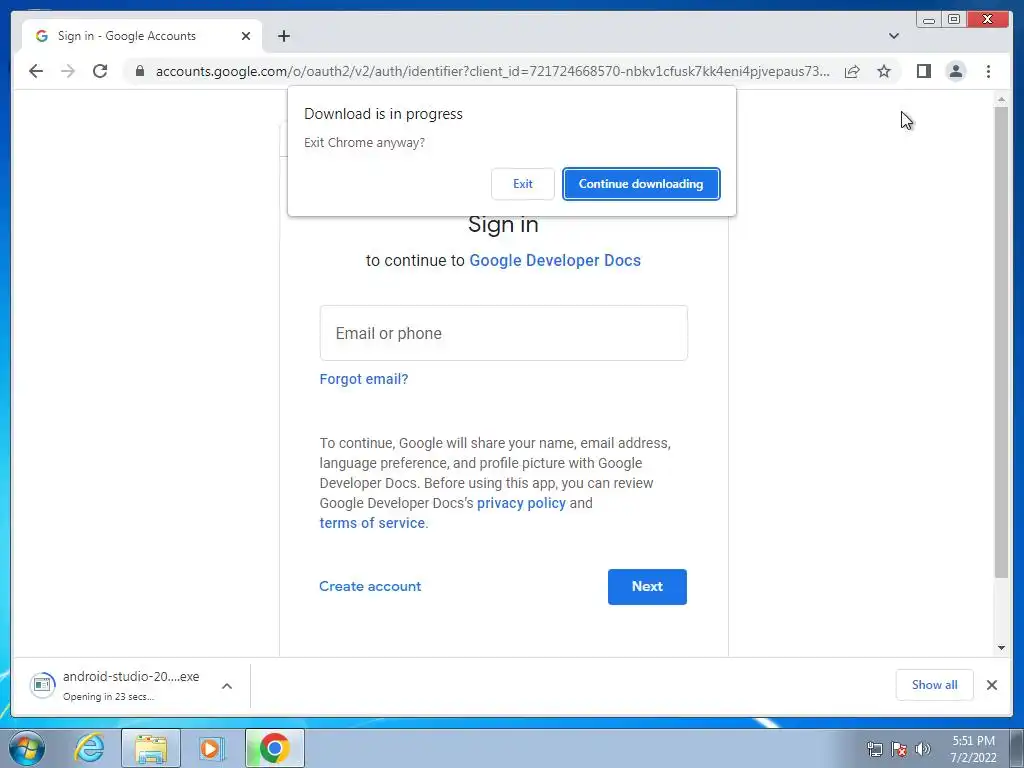Click the Forgot email? link
The height and width of the screenshot is (768, 1024).
364,379
